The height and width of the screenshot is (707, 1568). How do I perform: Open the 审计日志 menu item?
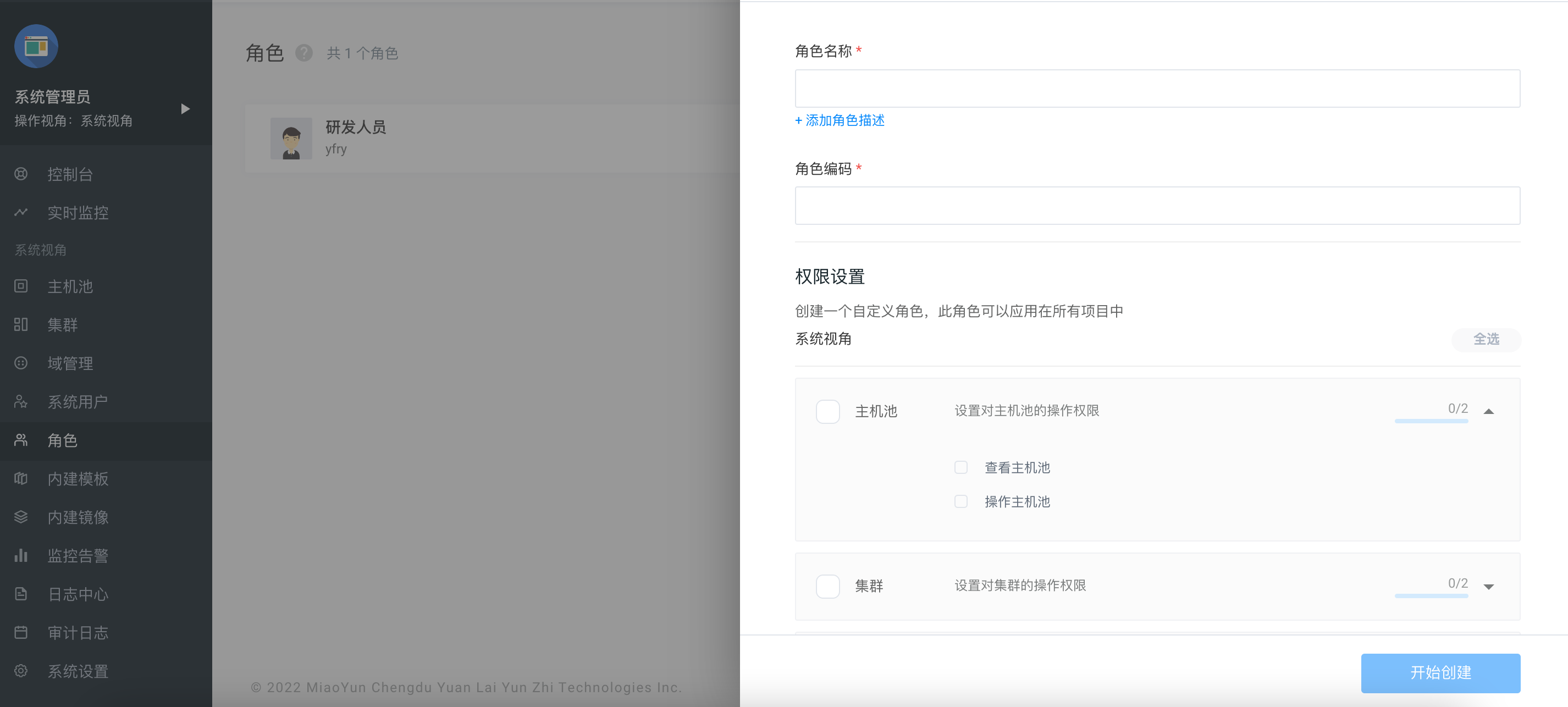pyautogui.click(x=78, y=633)
